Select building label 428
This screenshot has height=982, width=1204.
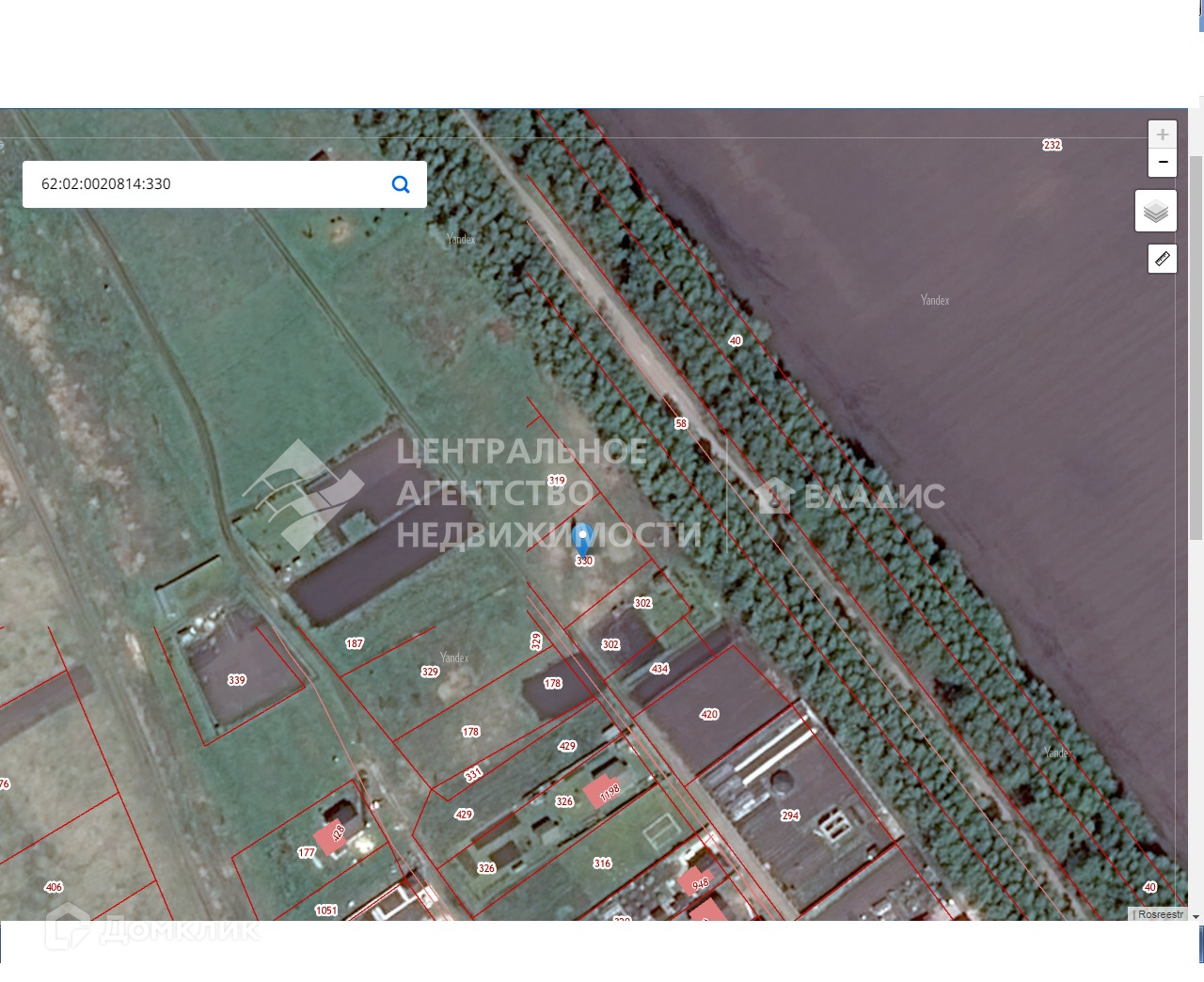[x=339, y=832]
